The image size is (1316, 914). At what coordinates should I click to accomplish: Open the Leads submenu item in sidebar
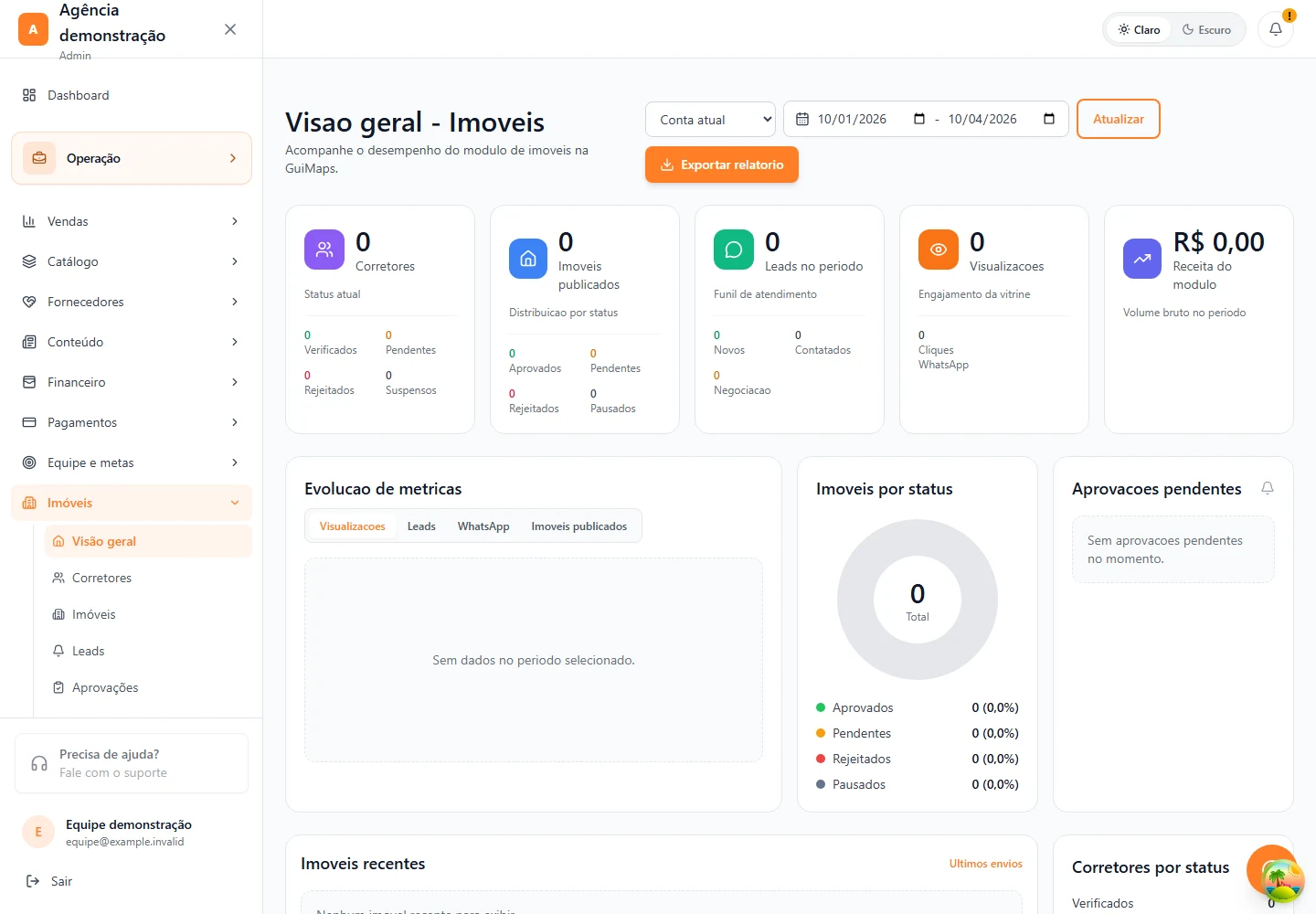click(x=148, y=651)
